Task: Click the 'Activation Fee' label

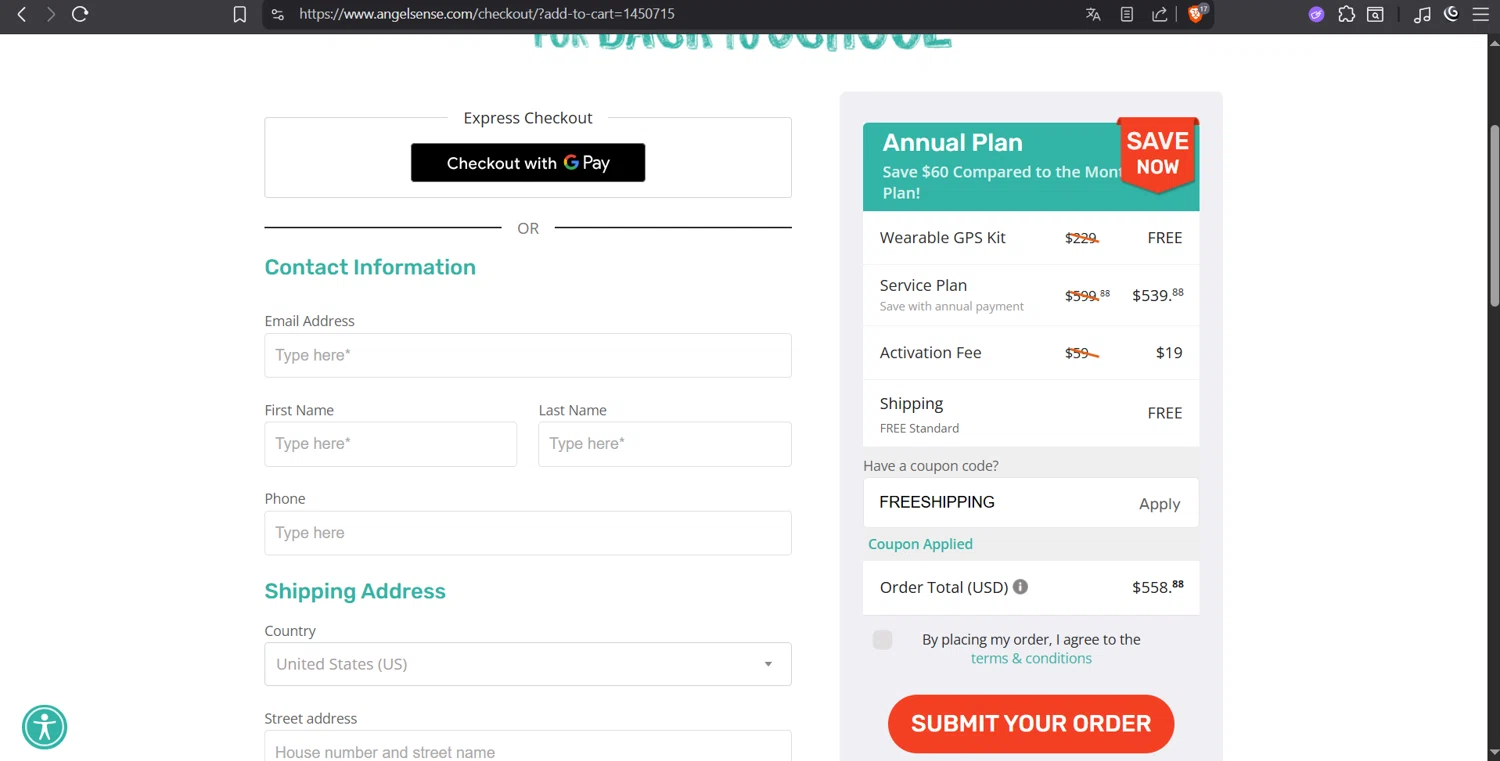Action: click(x=930, y=352)
